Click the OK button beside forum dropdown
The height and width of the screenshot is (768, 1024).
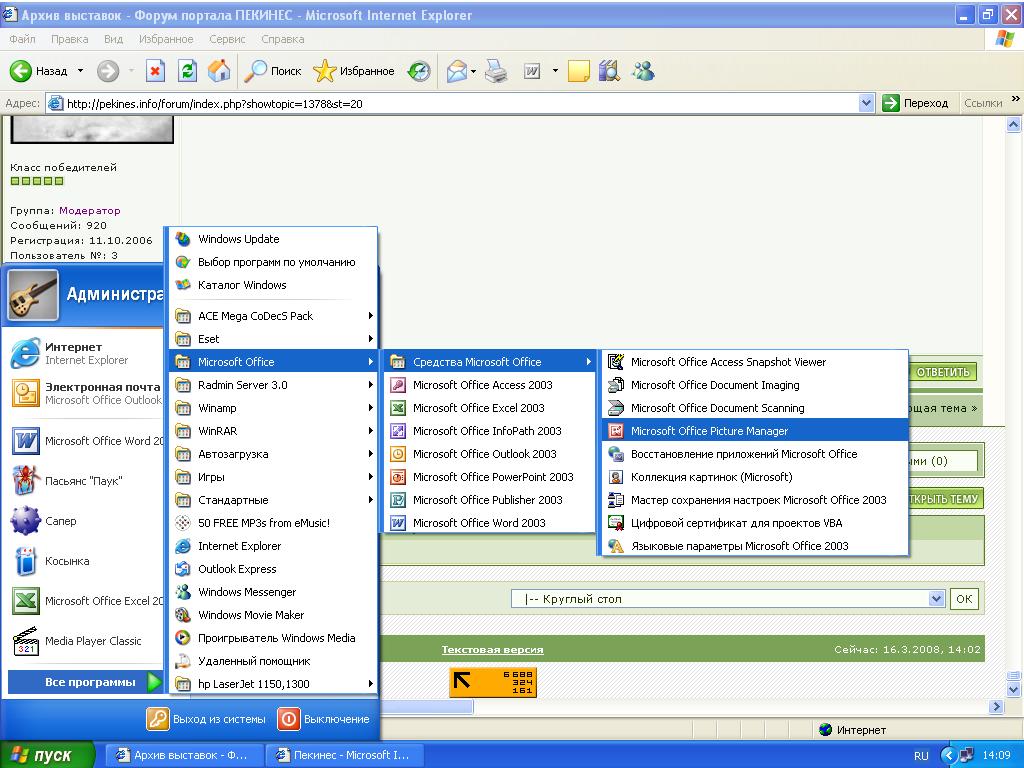(964, 599)
